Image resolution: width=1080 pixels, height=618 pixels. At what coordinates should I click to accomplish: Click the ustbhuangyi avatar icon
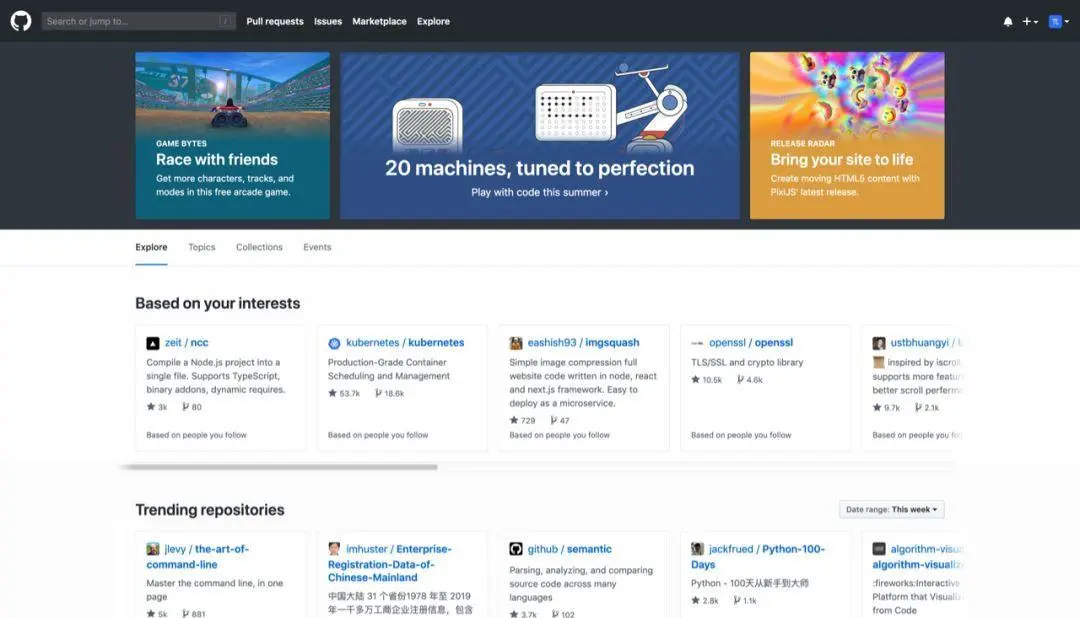879,343
